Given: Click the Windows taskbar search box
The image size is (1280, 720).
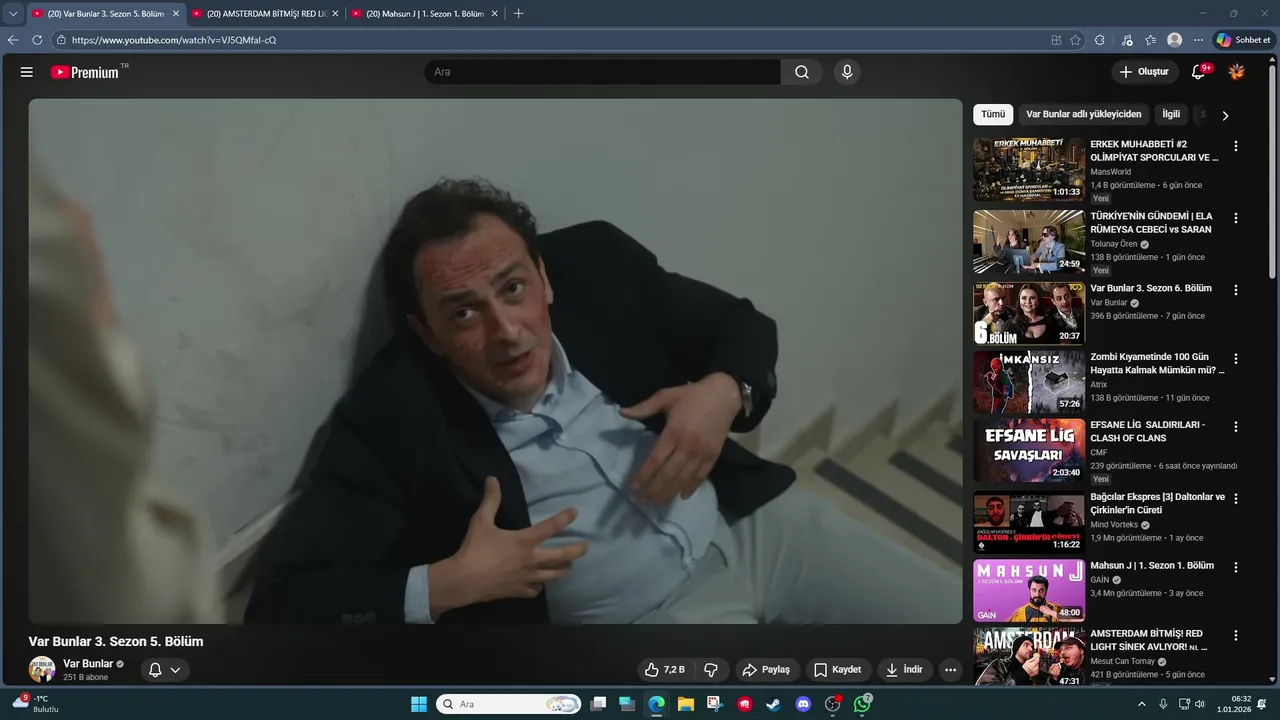Looking at the screenshot, I should coord(508,704).
